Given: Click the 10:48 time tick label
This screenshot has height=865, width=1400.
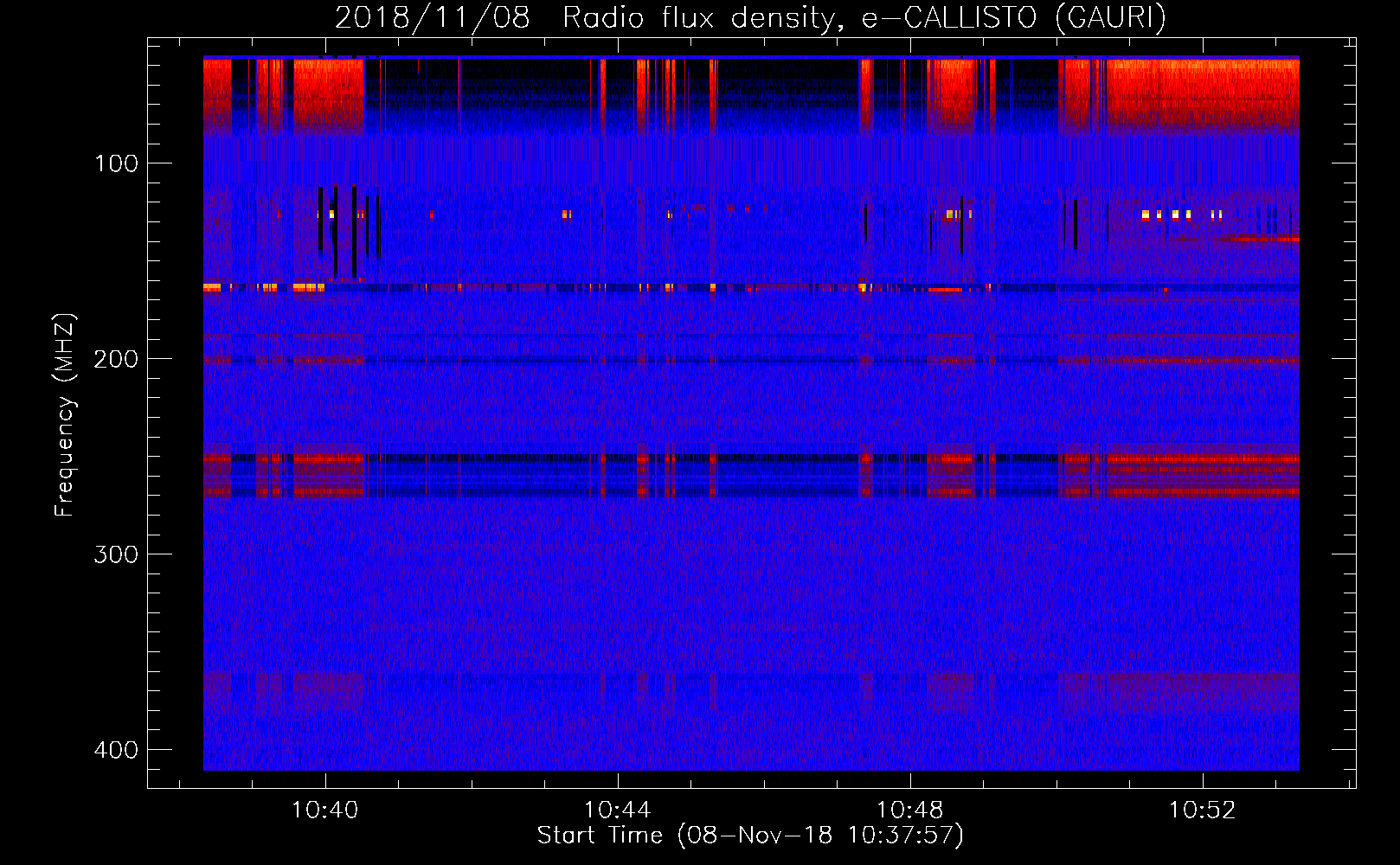Looking at the screenshot, I should (909, 811).
